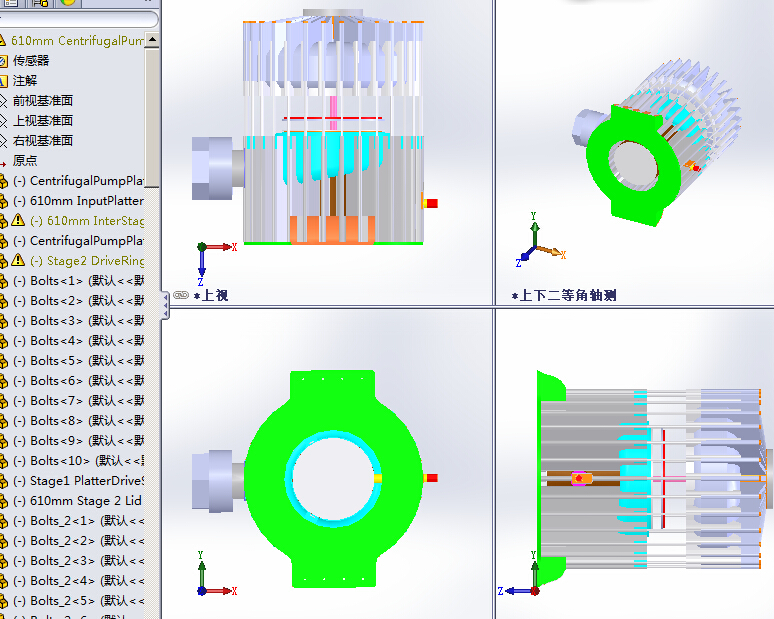Collapse the feature tree panel handle
774x619 pixels.
[x=165, y=306]
